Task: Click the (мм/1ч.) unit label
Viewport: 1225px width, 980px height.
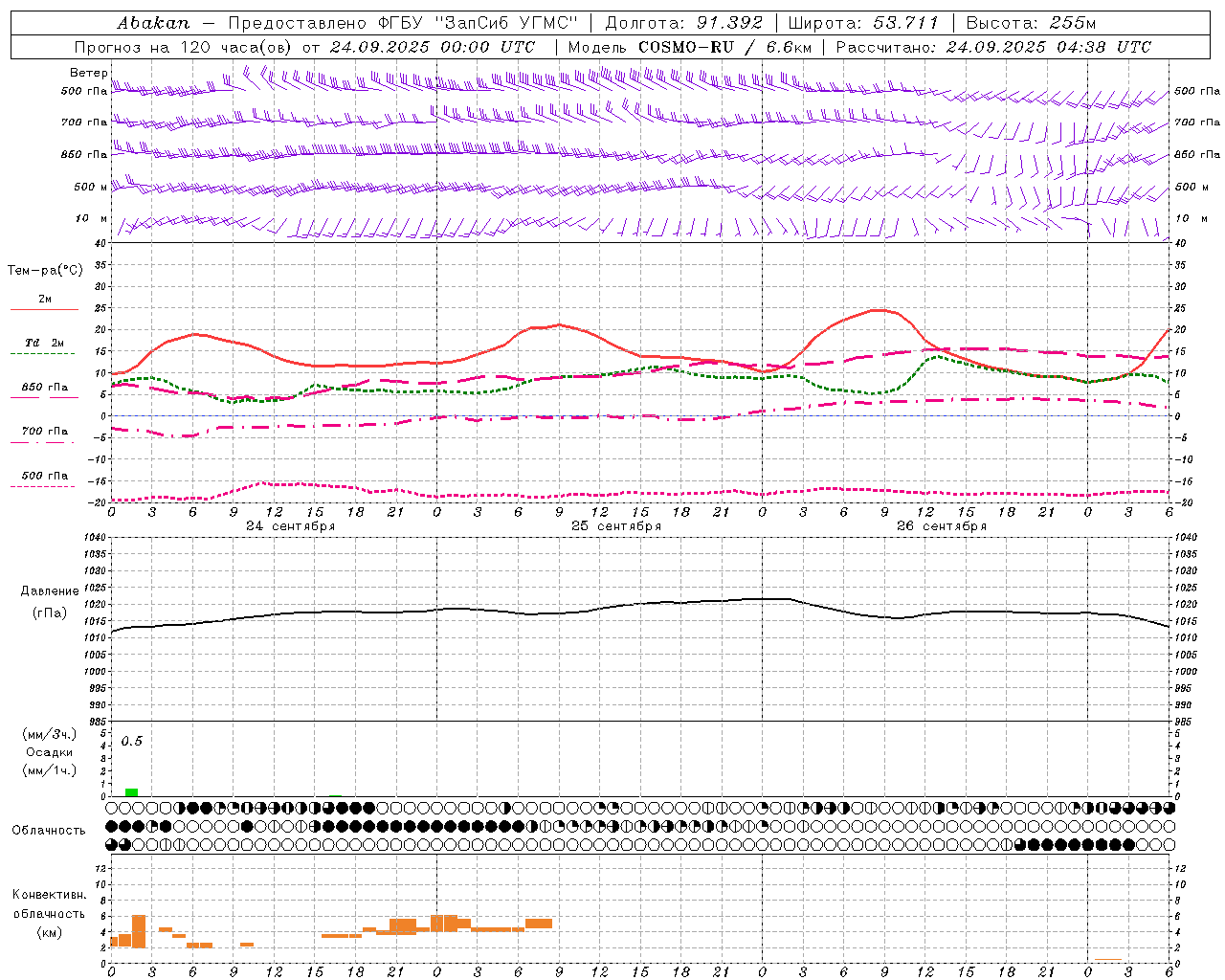Action: coord(49,770)
